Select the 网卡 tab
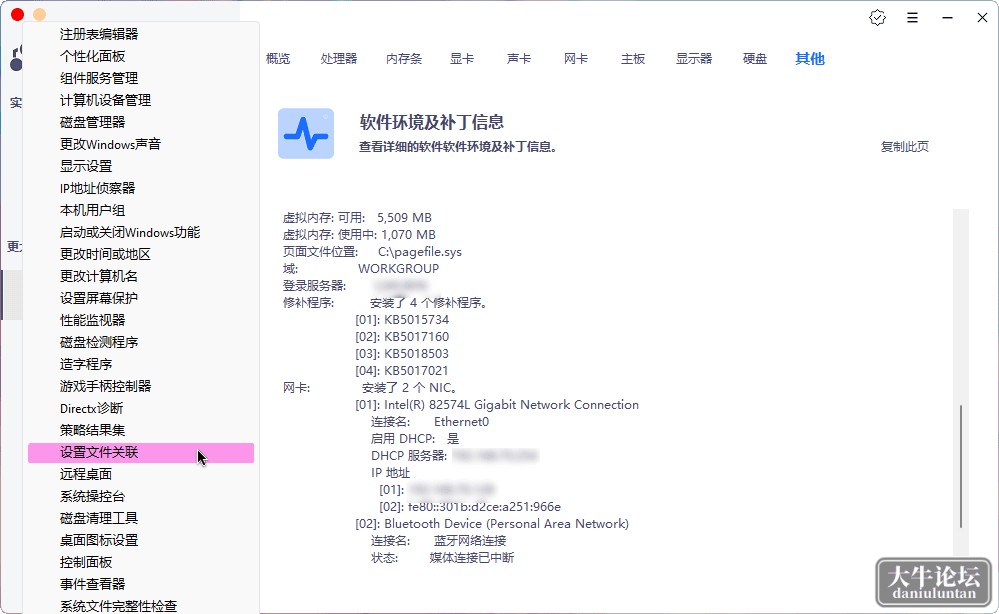Viewport: 999px width, 614px height. tap(576, 59)
